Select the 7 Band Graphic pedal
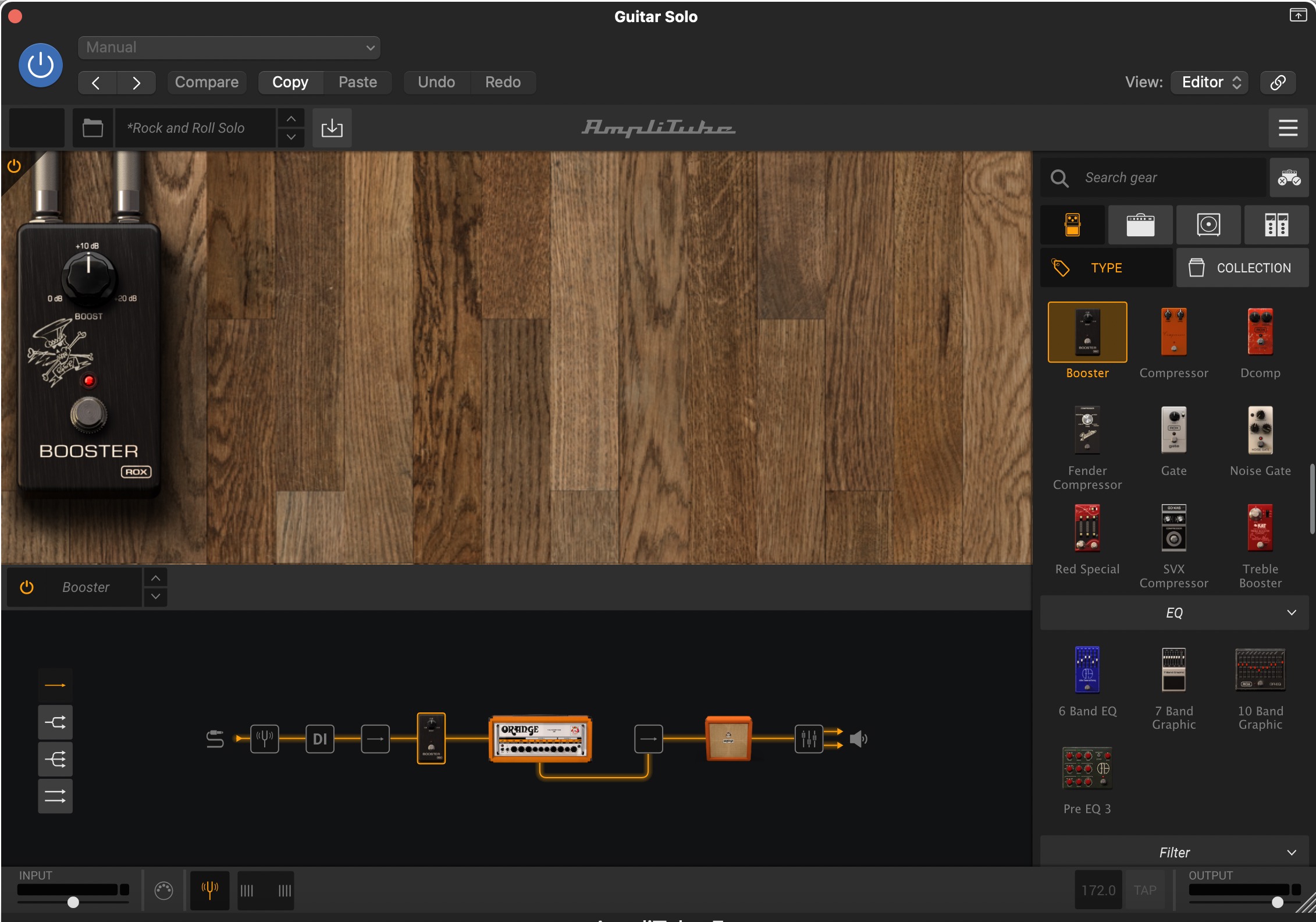Image resolution: width=1316 pixels, height=922 pixels. tap(1173, 669)
